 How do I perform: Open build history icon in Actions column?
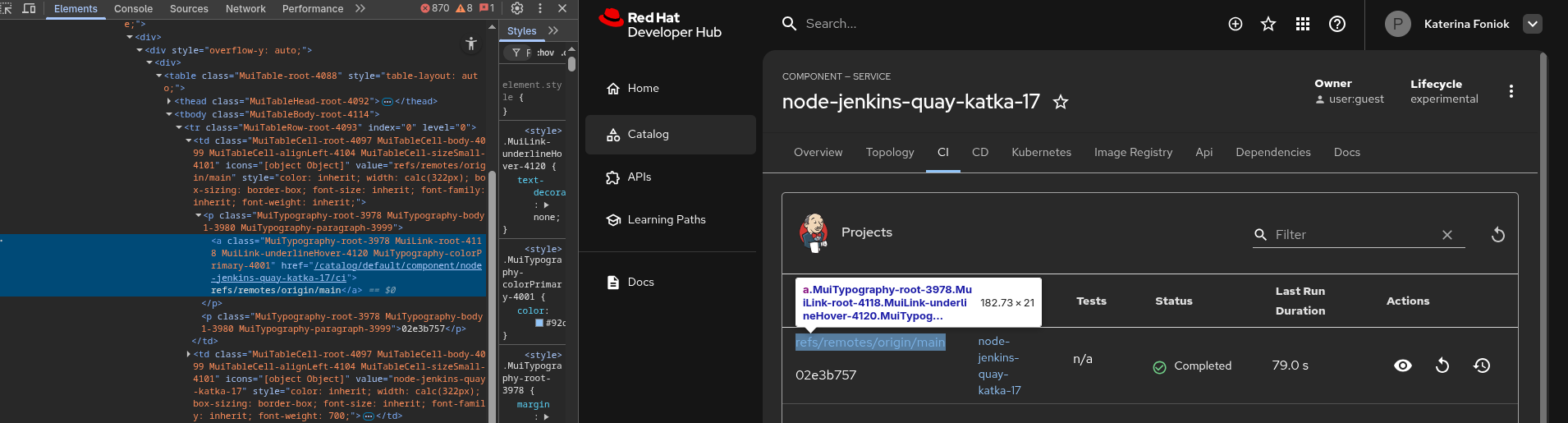(1482, 366)
